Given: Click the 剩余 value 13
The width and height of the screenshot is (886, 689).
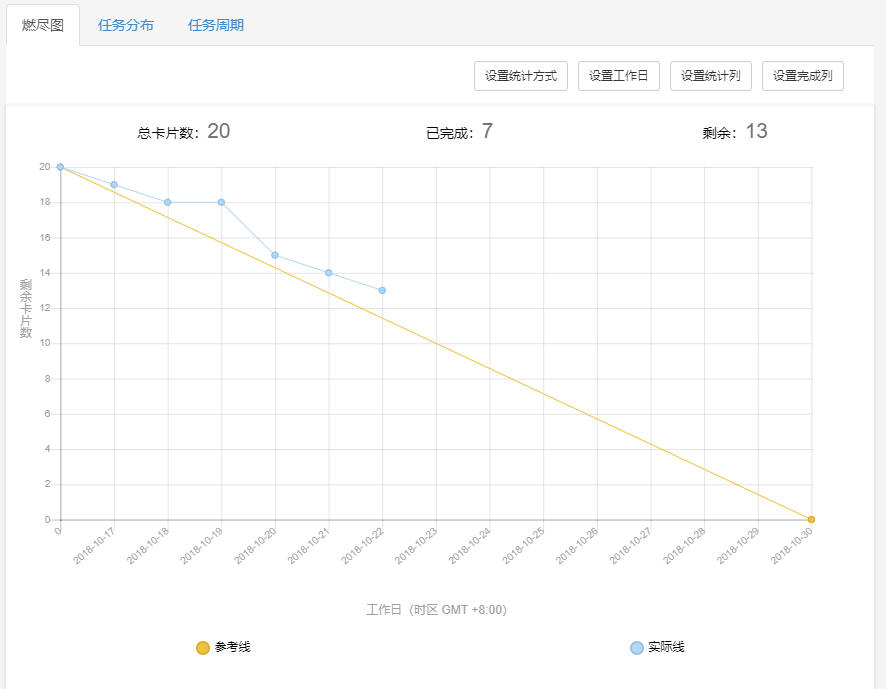Looking at the screenshot, I should 757,131.
